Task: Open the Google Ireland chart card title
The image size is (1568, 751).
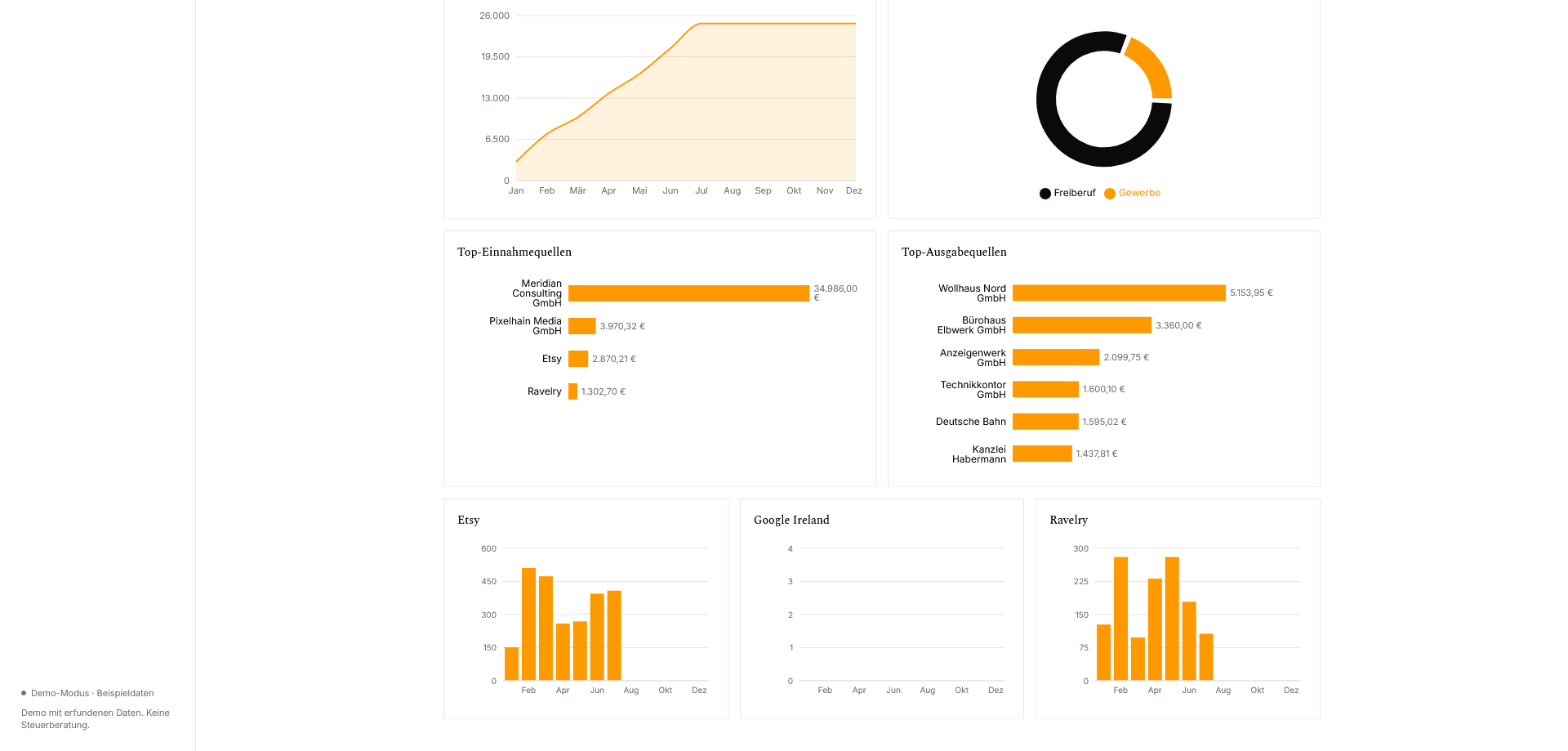Action: [791, 520]
